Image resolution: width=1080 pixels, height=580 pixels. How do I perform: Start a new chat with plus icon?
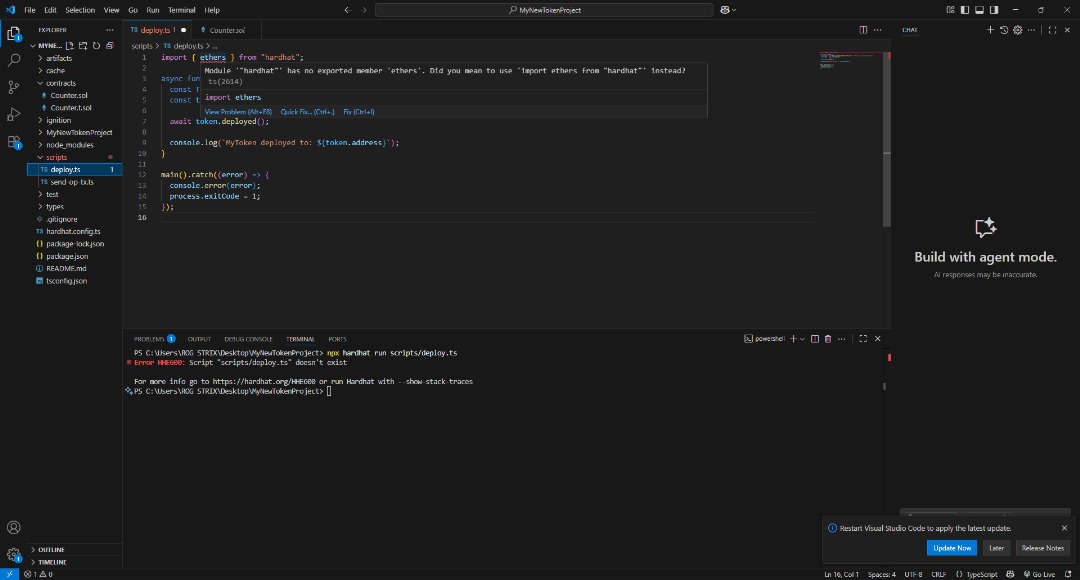pos(990,30)
